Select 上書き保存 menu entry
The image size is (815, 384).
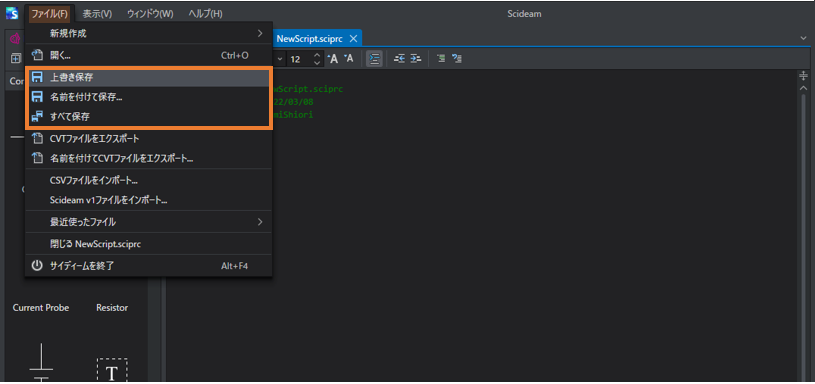coord(148,77)
